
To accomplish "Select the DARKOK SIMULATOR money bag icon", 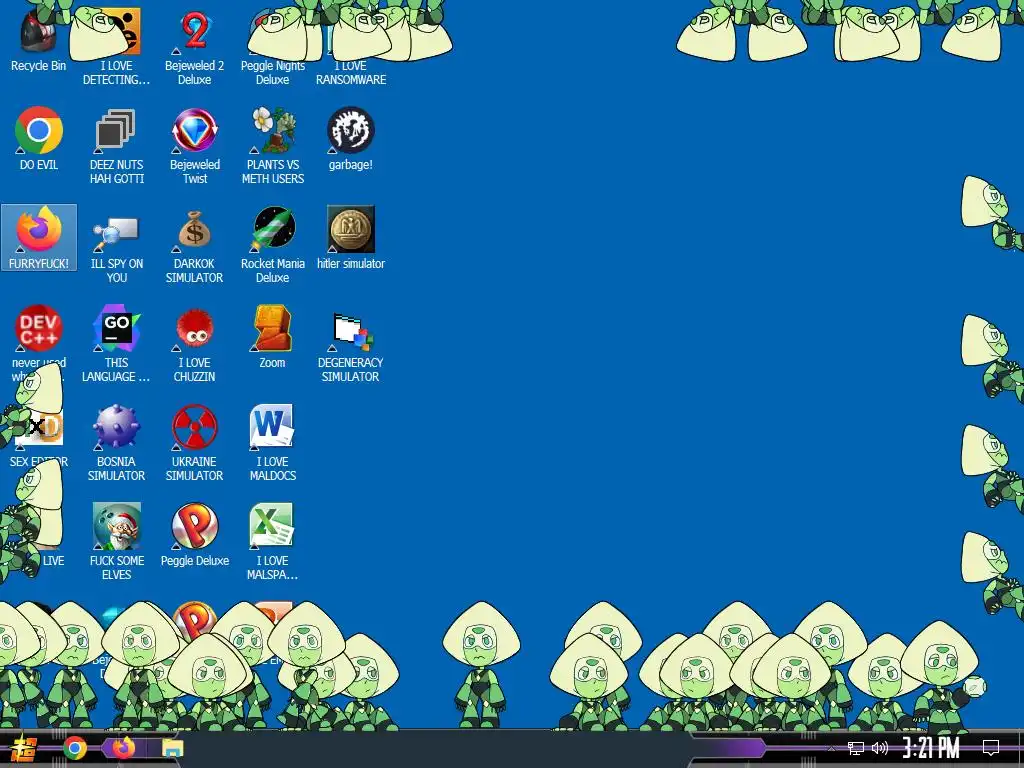I will [195, 229].
